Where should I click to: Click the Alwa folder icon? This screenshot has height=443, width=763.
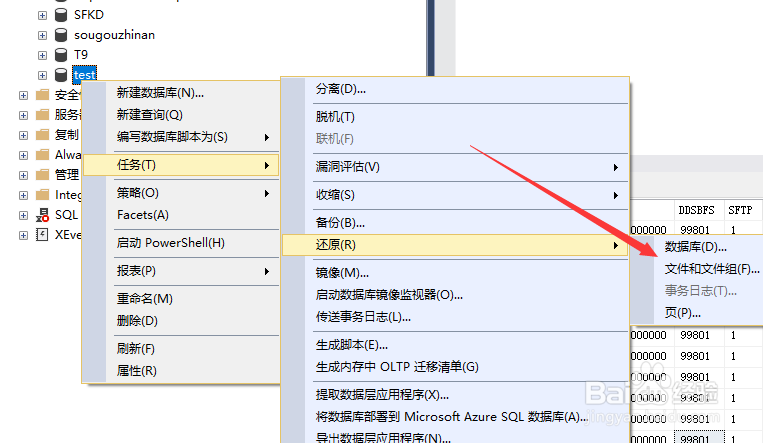coord(43,155)
